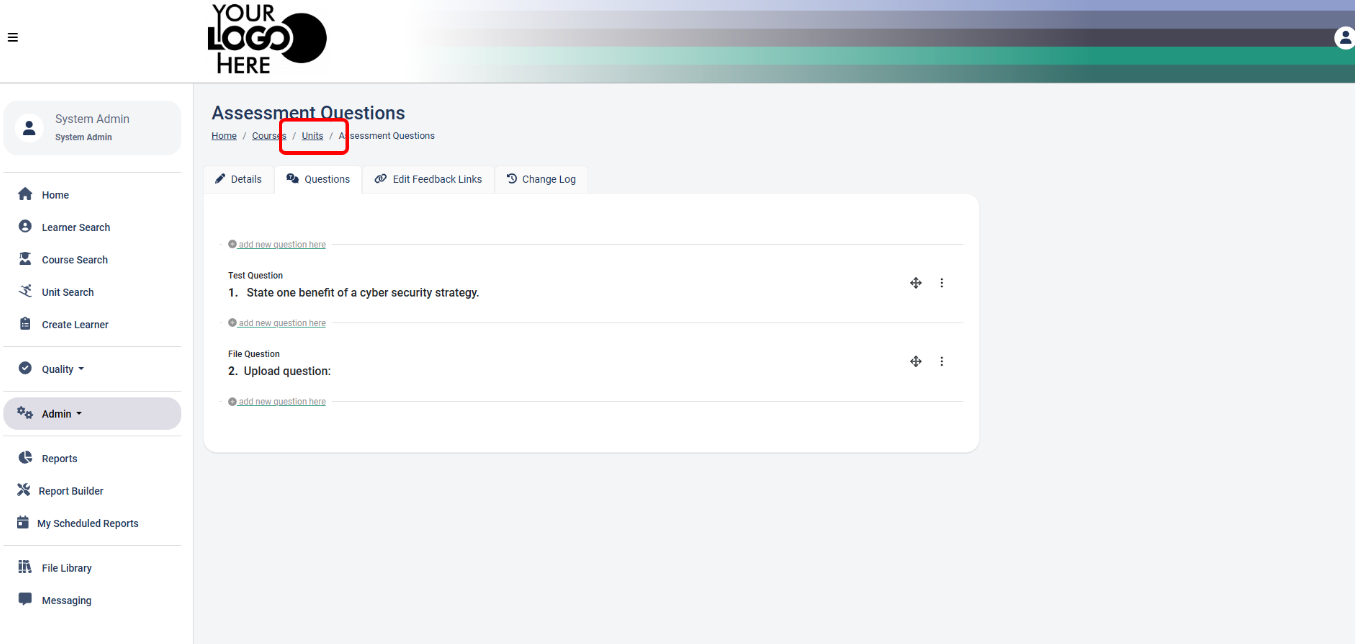Select the Questions tab
Viewport: 1355px width, 644px height.
coord(318,180)
